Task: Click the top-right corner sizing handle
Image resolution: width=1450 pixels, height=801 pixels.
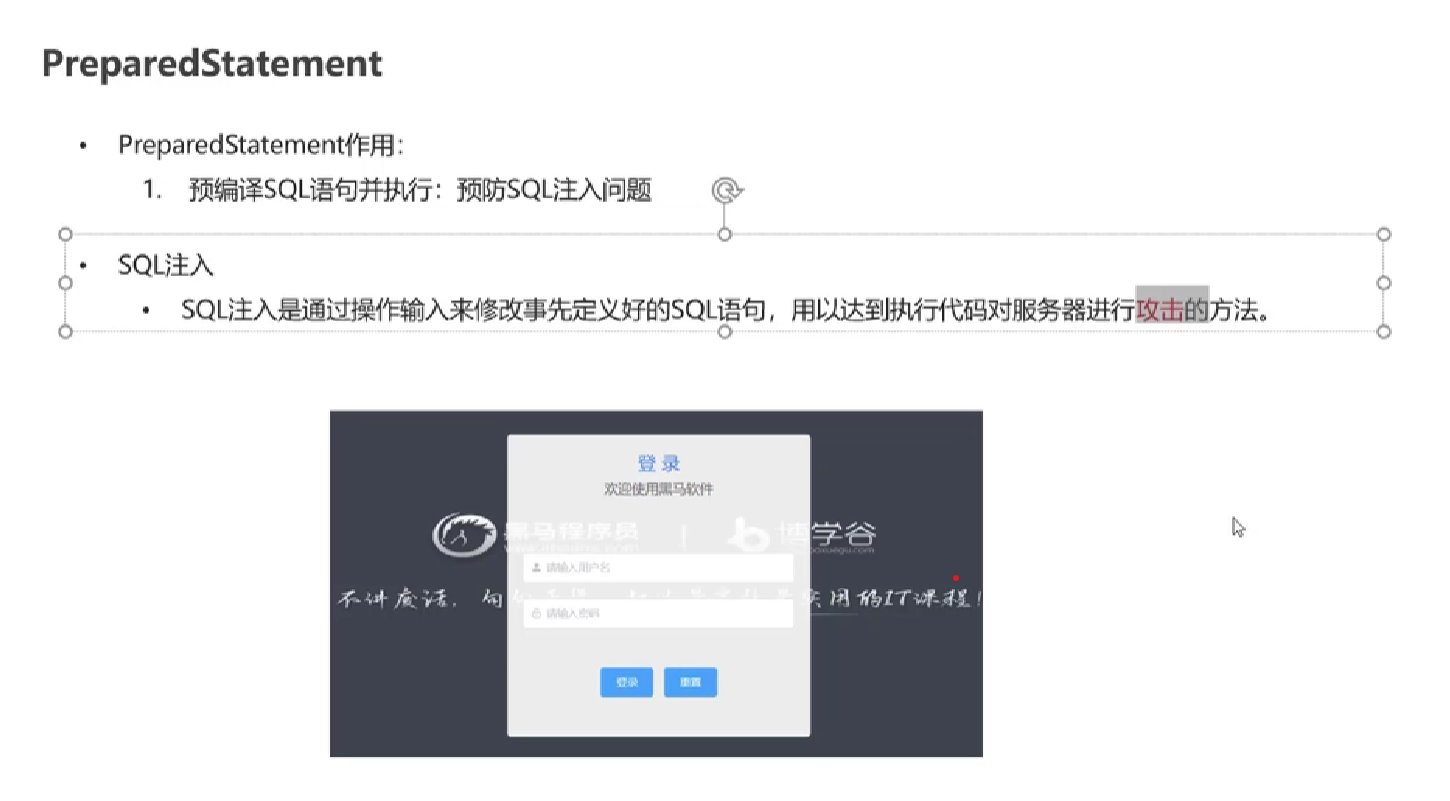Action: tap(1384, 234)
